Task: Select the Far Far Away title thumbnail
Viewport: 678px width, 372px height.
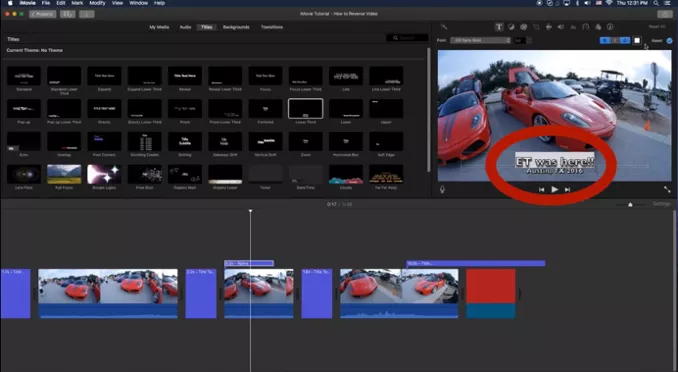Action: (x=386, y=174)
